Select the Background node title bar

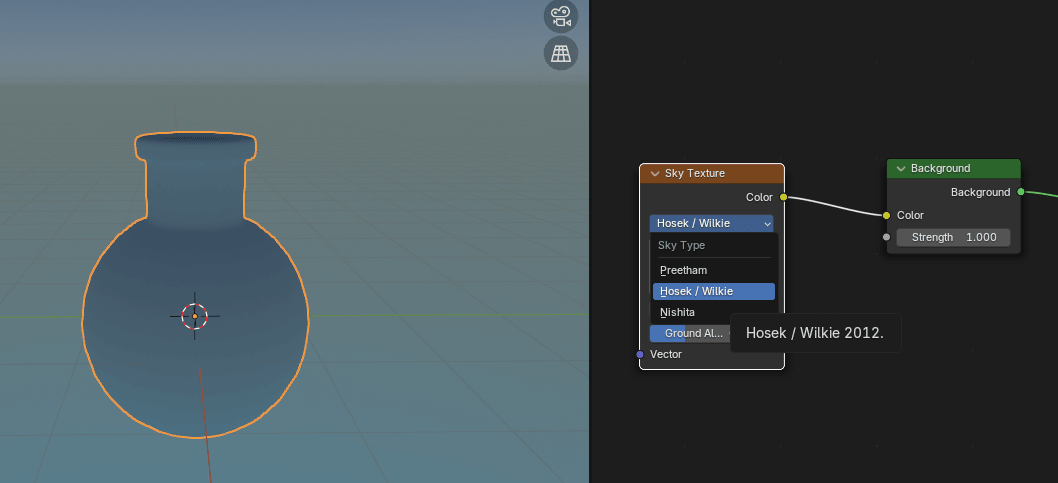960,169
